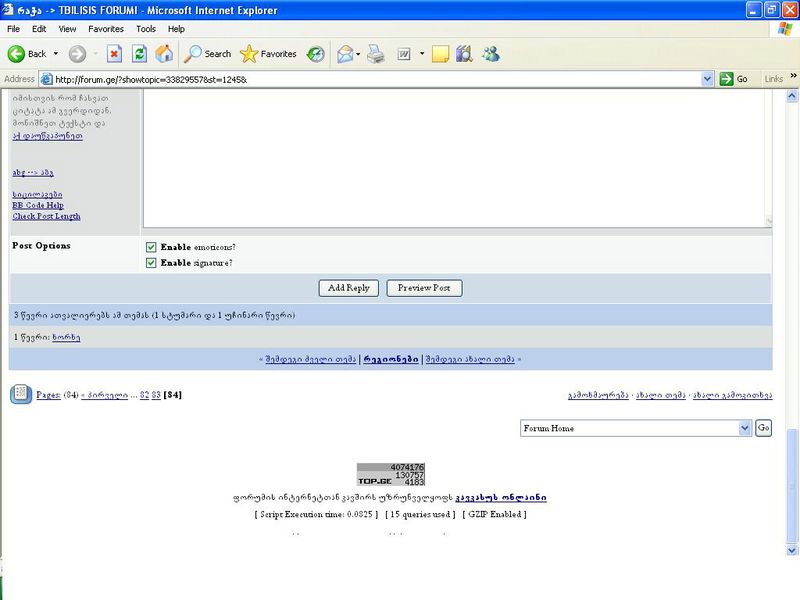Click the Forward arrow icon

click(78, 54)
